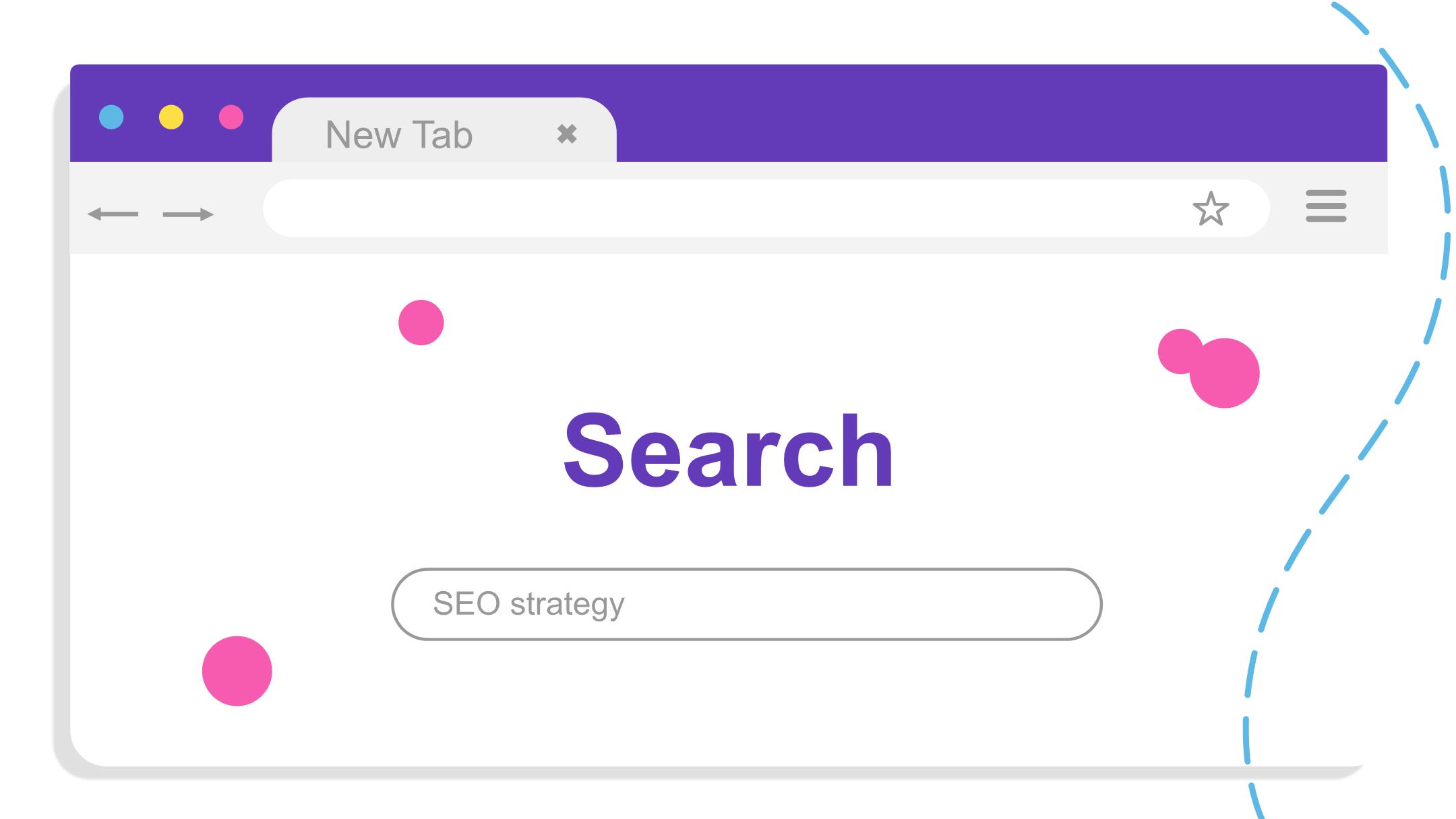Bookmark the page with the star icon

click(1211, 209)
